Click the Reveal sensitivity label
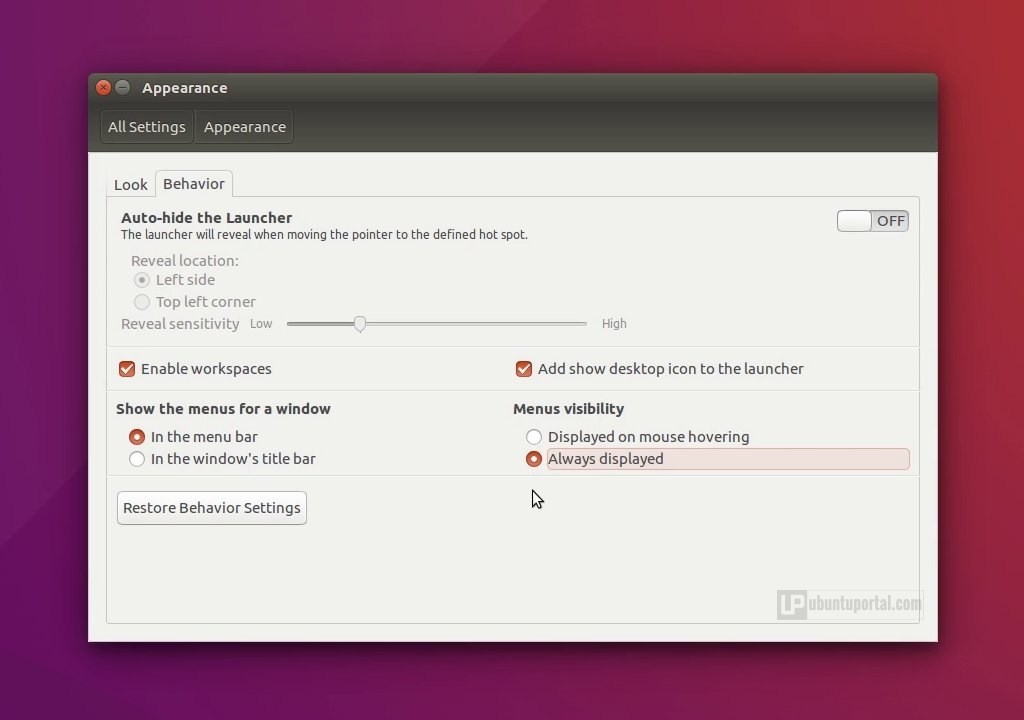This screenshot has width=1024, height=720. pos(180,324)
